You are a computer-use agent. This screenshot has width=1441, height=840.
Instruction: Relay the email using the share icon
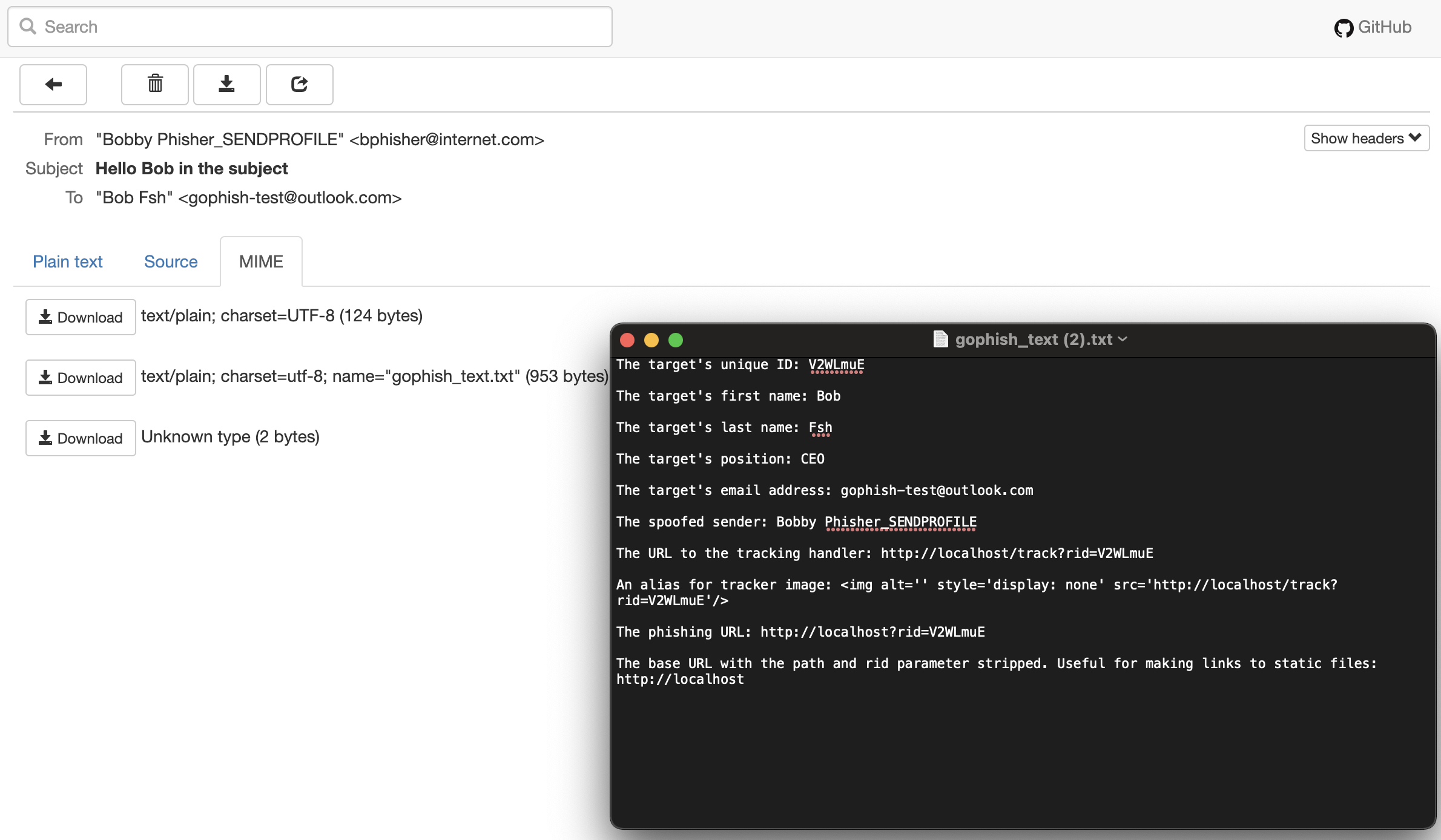[299, 84]
